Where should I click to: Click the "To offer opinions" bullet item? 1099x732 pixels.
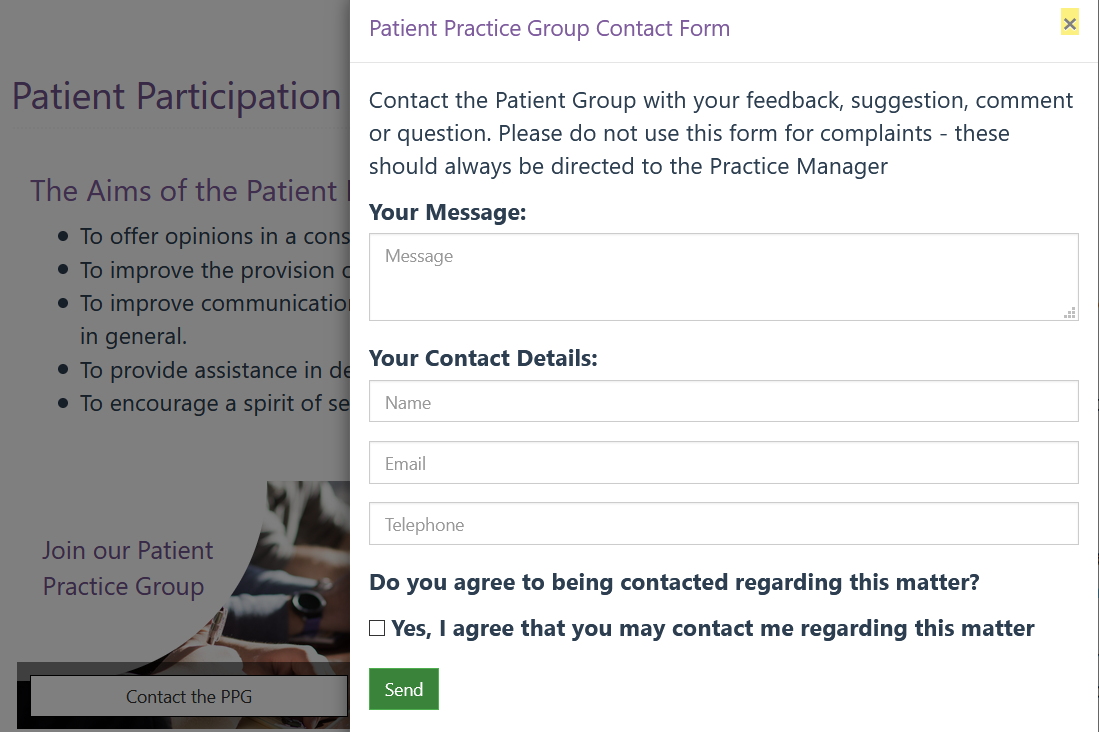click(214, 236)
